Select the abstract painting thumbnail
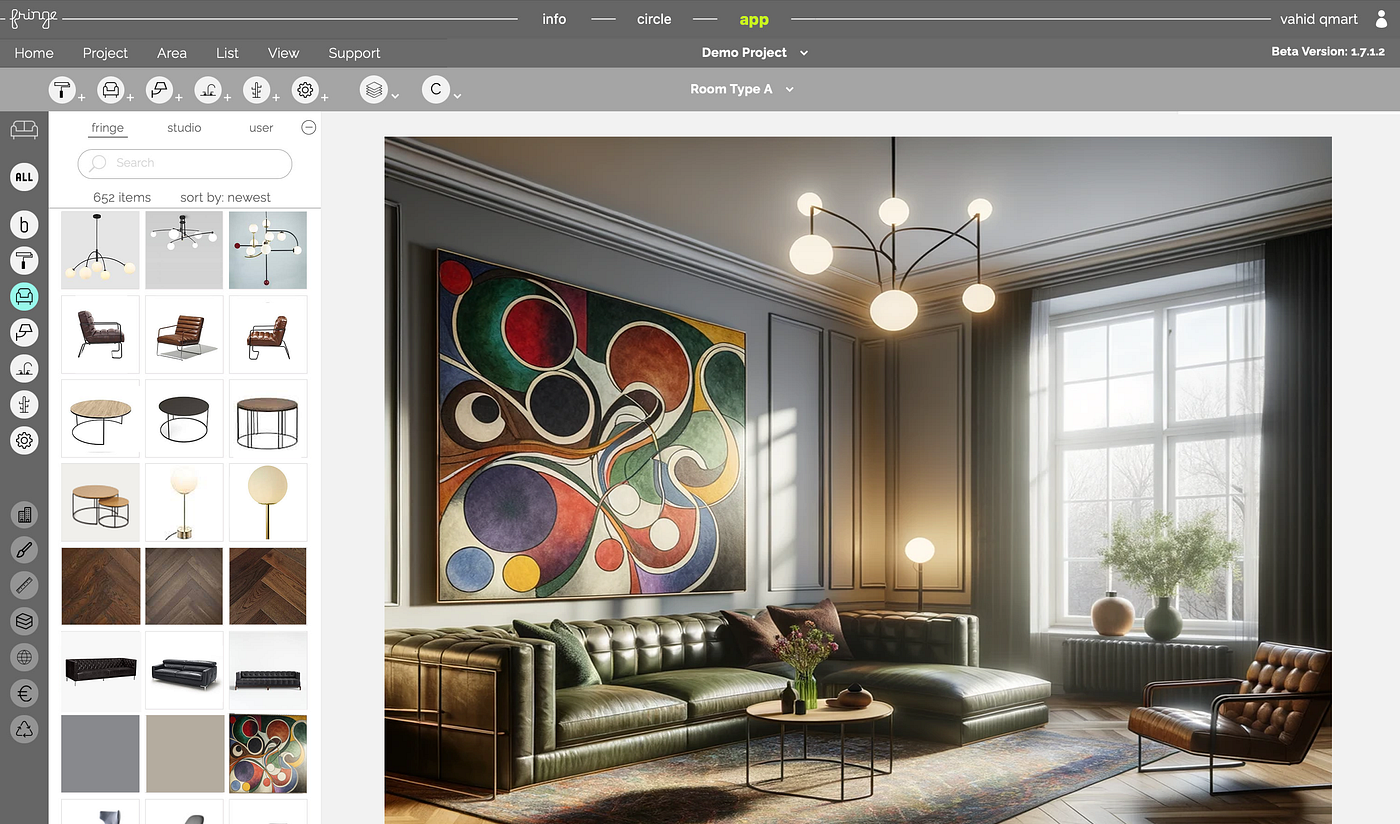This screenshot has width=1400, height=824. point(268,754)
